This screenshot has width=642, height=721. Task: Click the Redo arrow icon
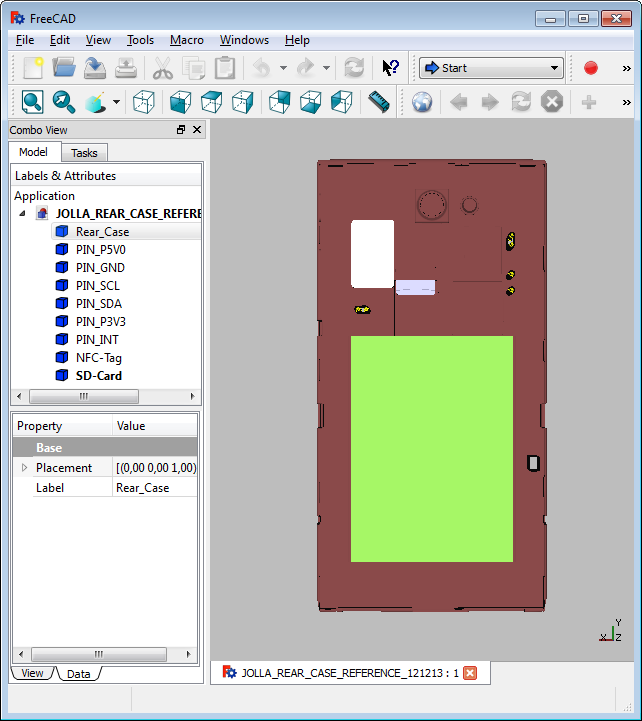305,68
